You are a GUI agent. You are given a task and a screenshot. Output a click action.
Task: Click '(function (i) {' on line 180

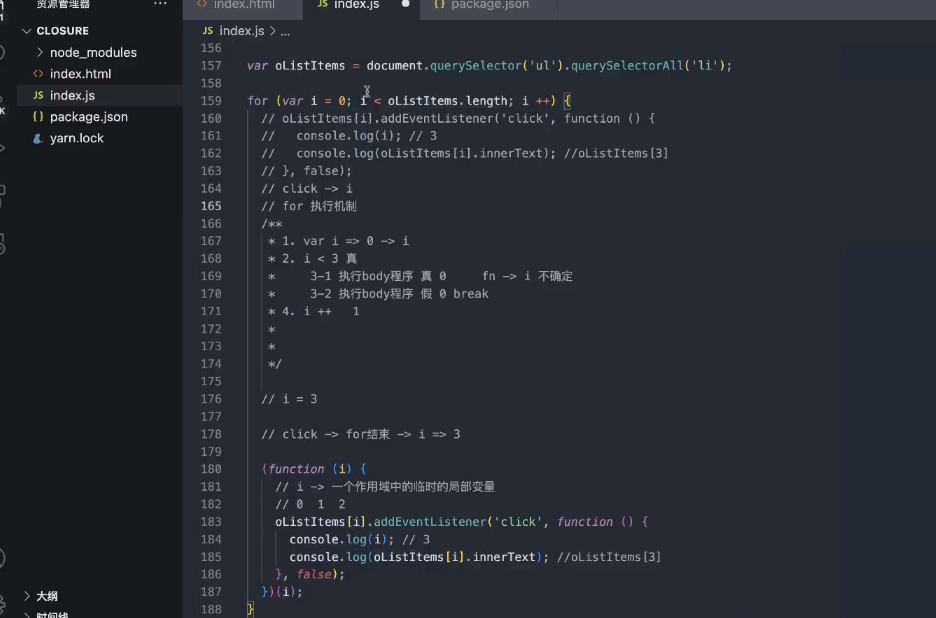coord(314,469)
